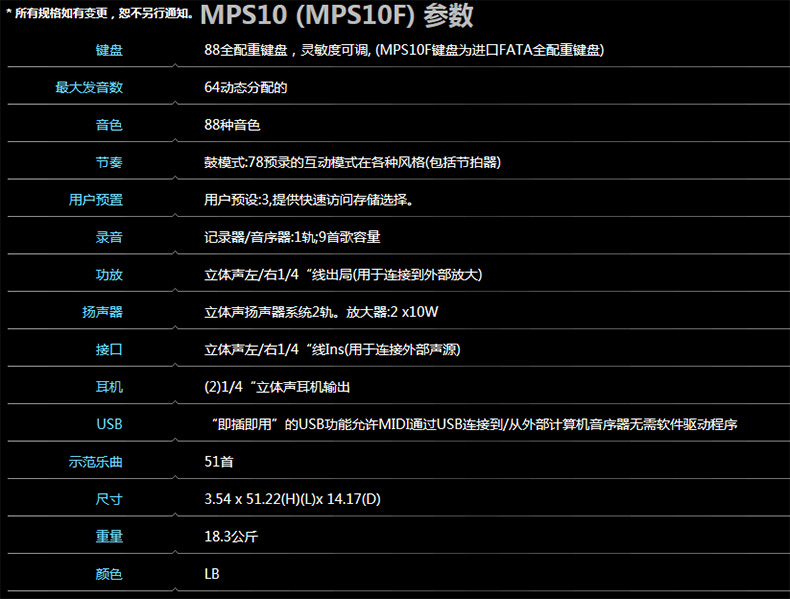Click the note 所有规格如有变更，恕不另行通知

pyautogui.click(x=99, y=14)
